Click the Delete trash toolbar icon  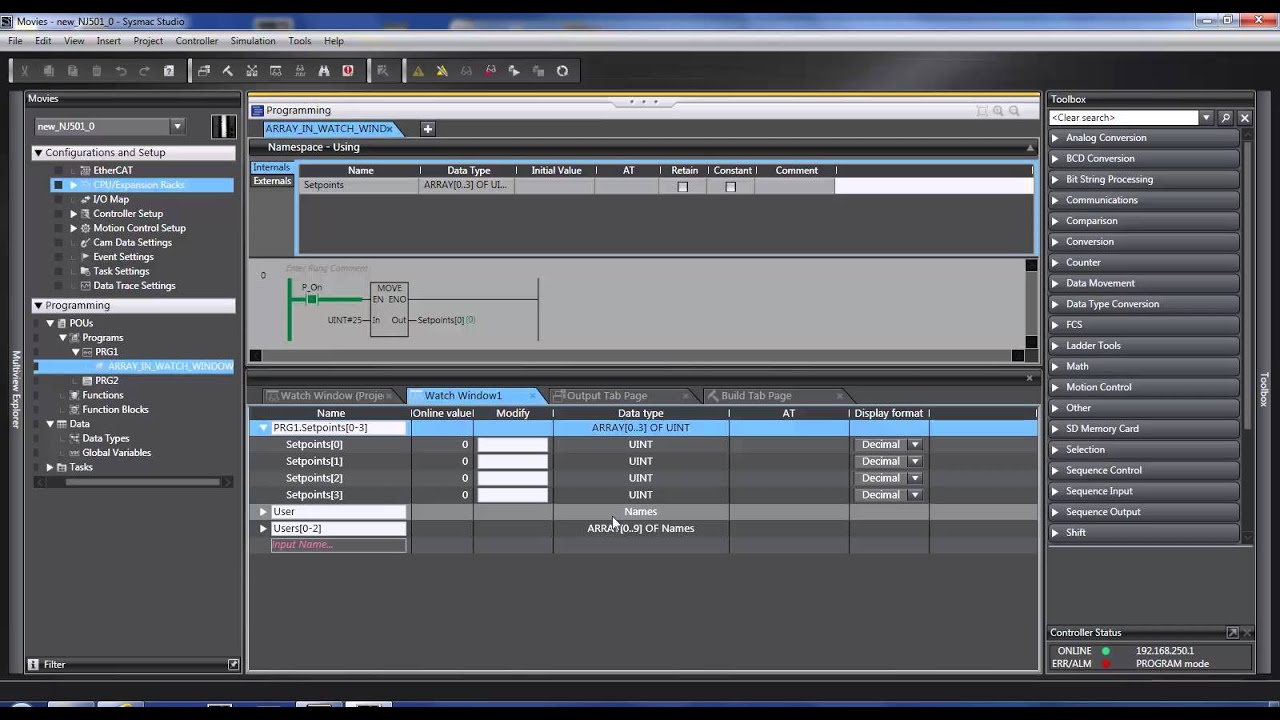(97, 71)
